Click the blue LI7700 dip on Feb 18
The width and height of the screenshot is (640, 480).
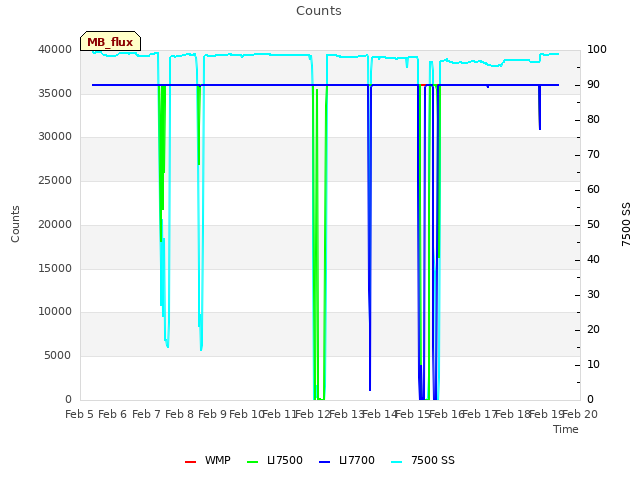tap(540, 108)
